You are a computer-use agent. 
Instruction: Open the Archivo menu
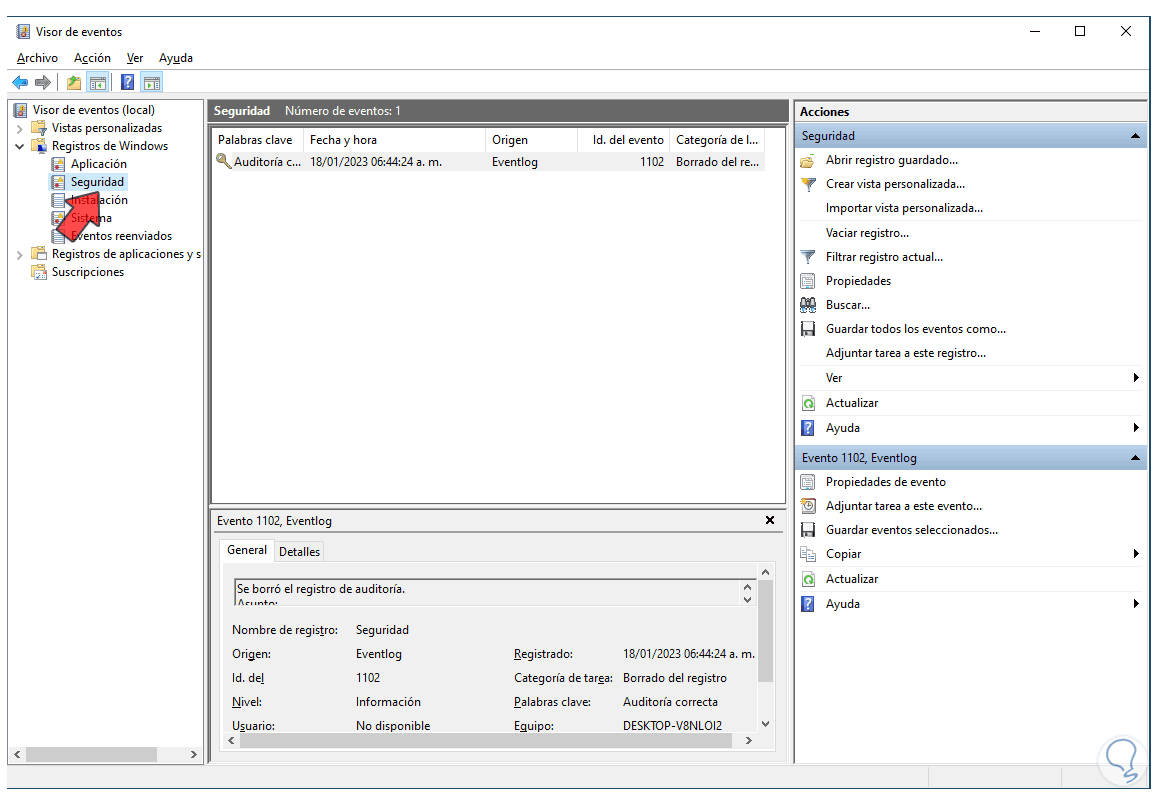(x=37, y=58)
